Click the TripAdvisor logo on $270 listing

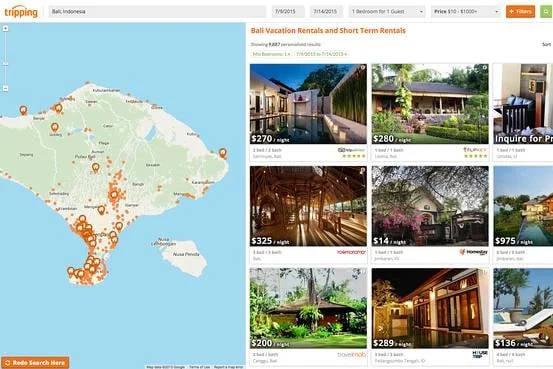coord(351,150)
